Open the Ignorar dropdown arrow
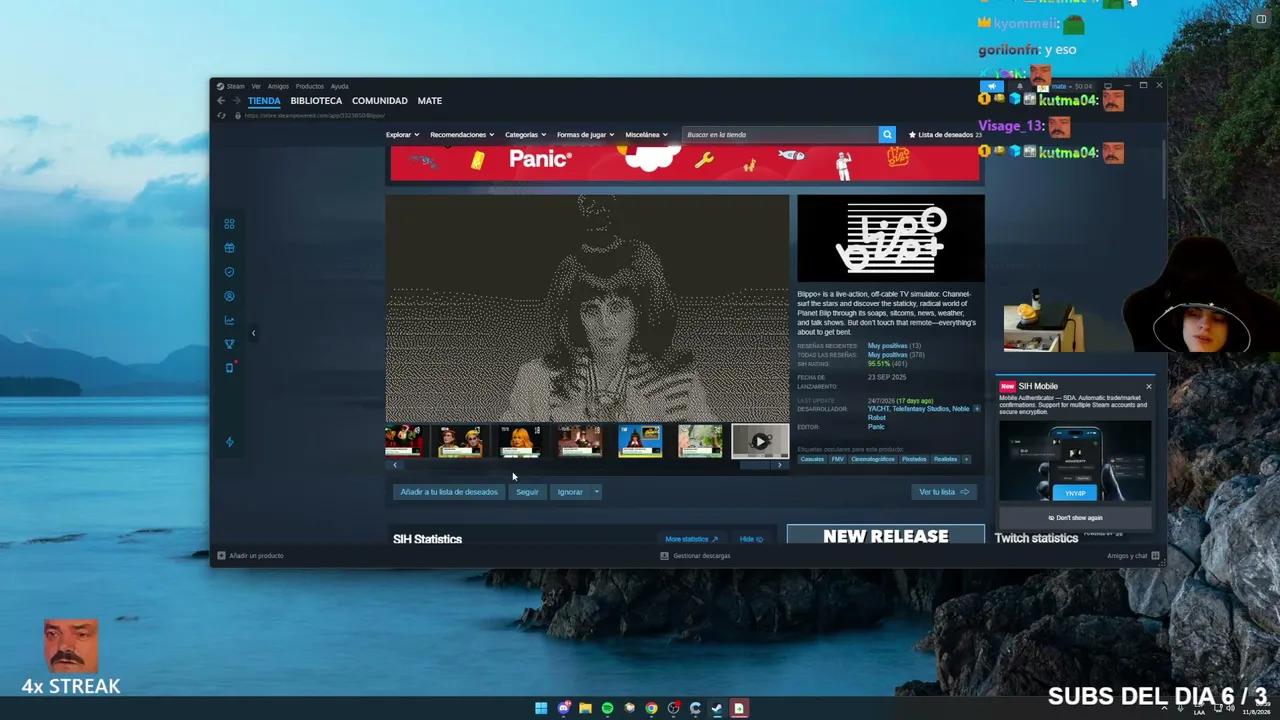 coord(596,492)
